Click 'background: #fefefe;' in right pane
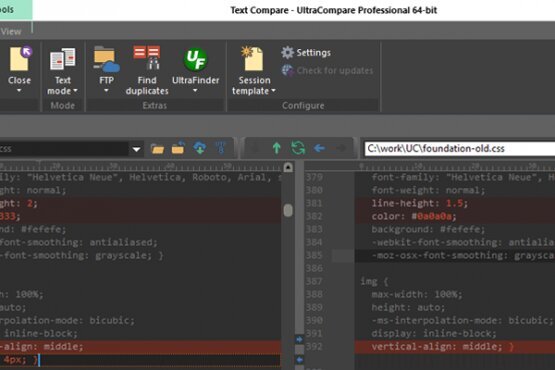The width and height of the screenshot is (555, 370). [428, 229]
